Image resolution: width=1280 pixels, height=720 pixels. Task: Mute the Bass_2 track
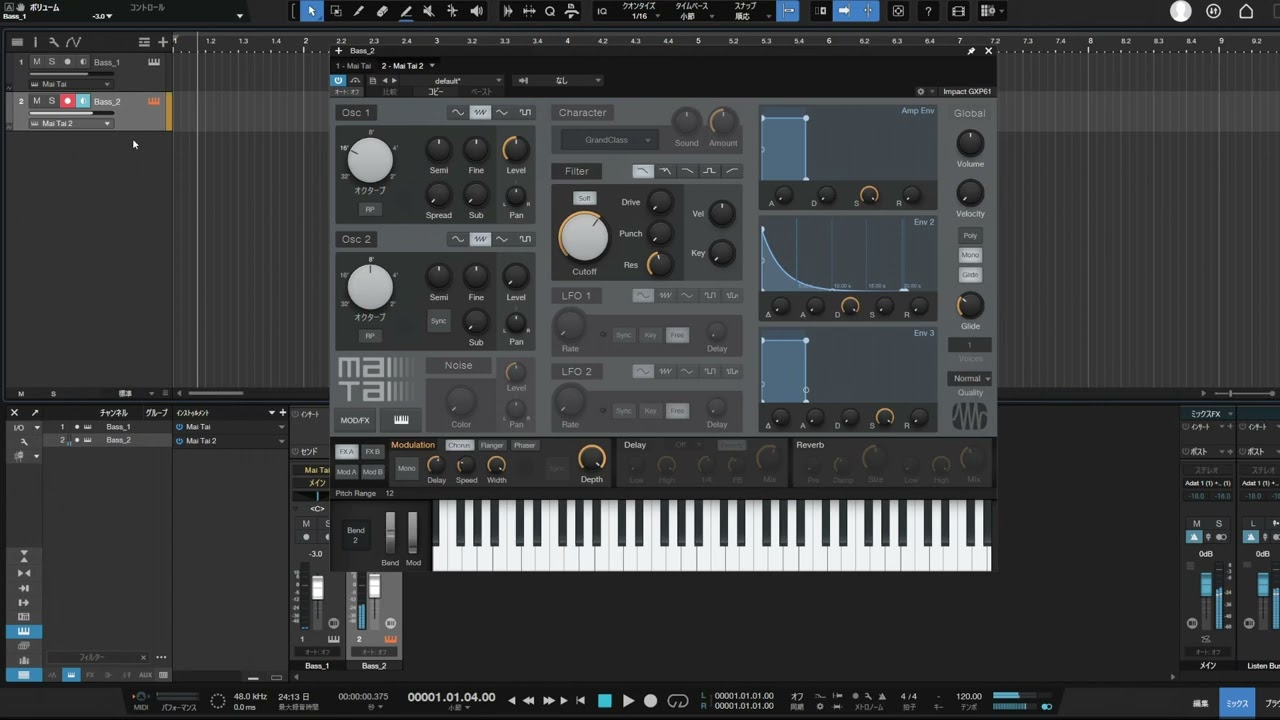click(x=37, y=101)
